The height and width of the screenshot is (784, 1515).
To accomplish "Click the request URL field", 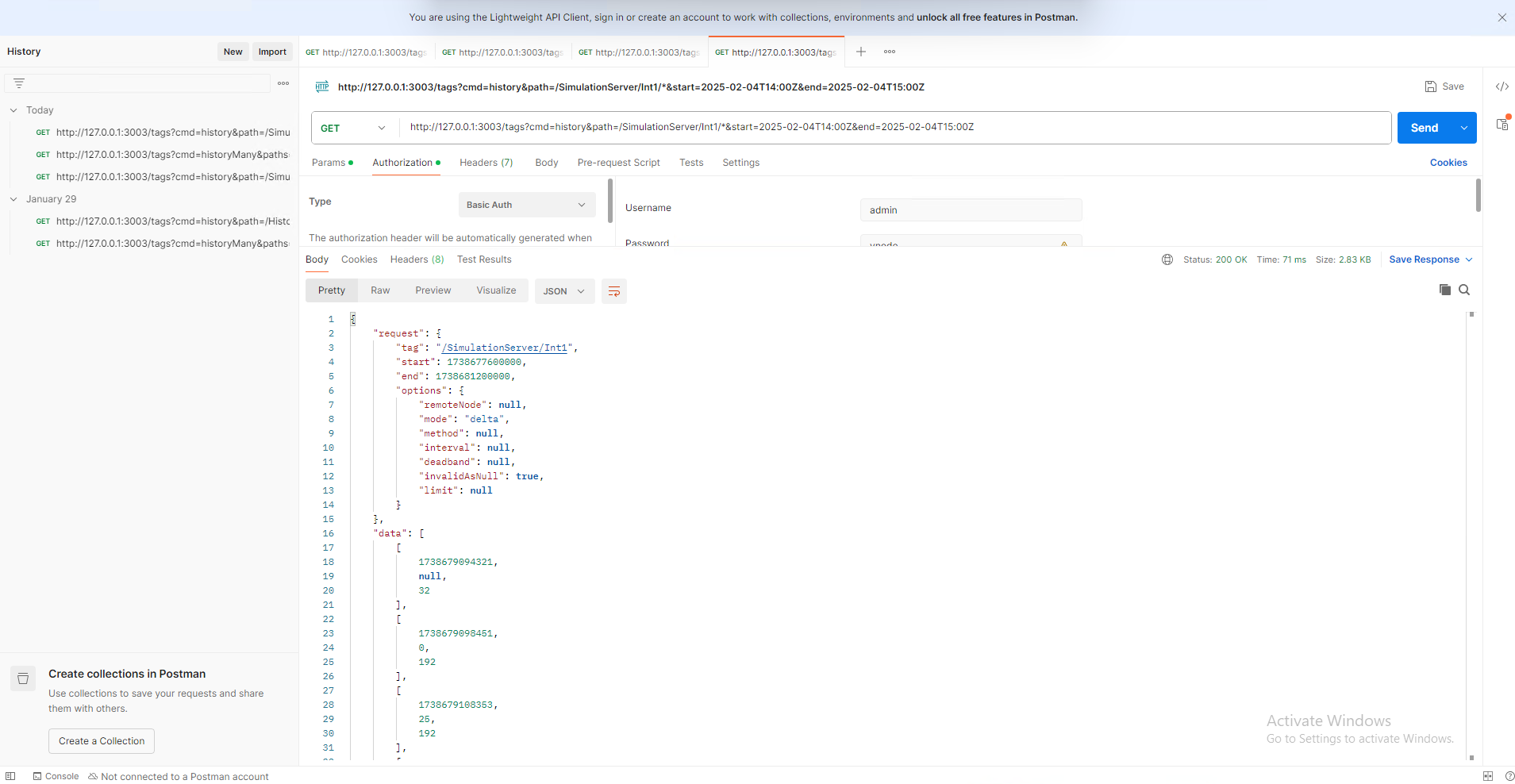I will [x=895, y=127].
